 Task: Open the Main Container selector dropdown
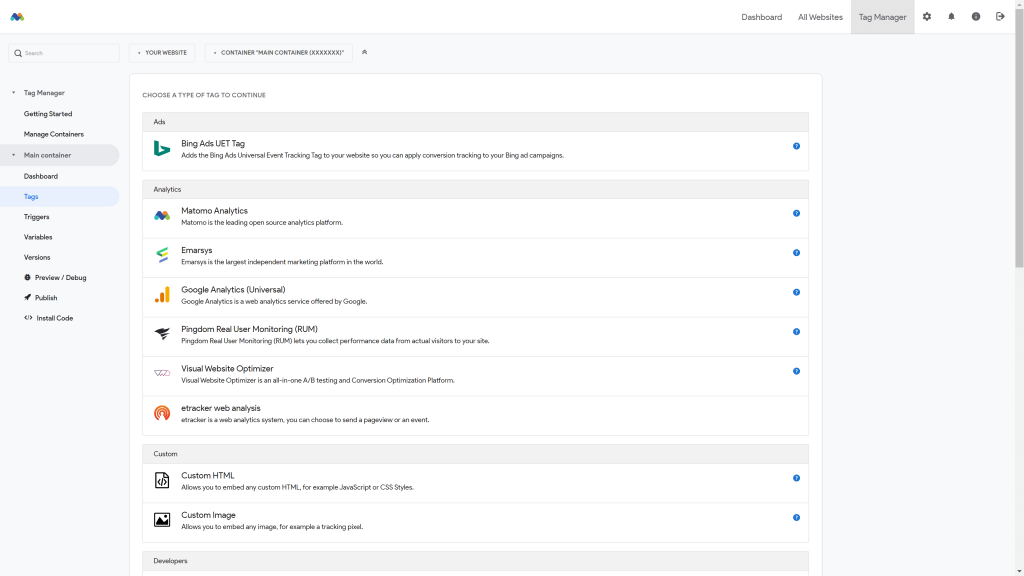[279, 53]
